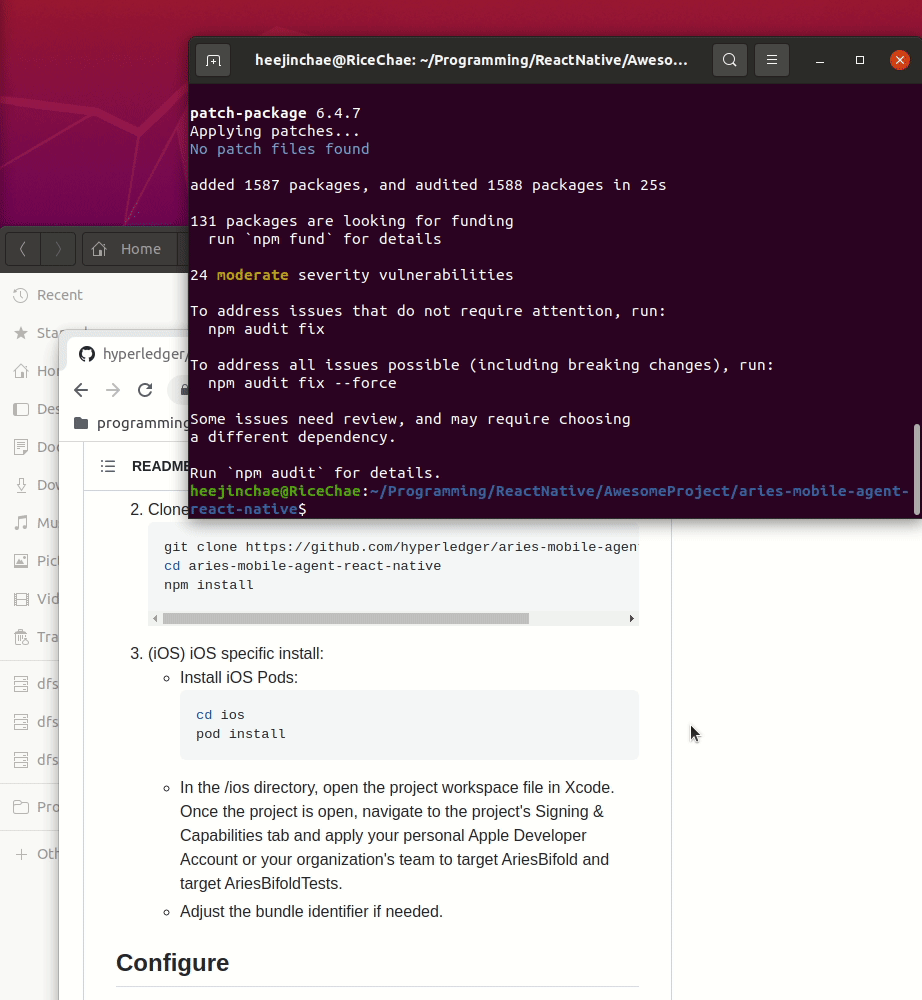The height and width of the screenshot is (1000, 922).
Task: Open Downloads icon in Files sidebar
Action: pos(21,485)
